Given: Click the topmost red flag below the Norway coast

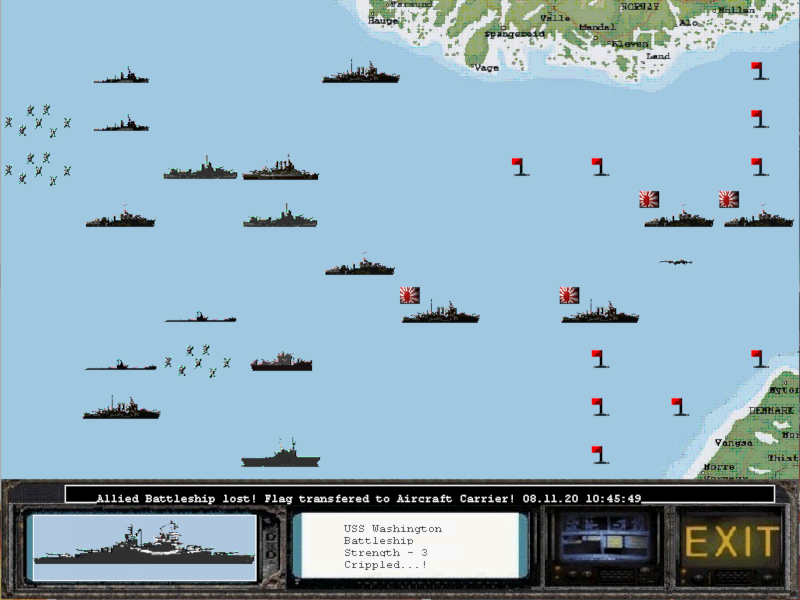Looking at the screenshot, I should coord(759,71).
